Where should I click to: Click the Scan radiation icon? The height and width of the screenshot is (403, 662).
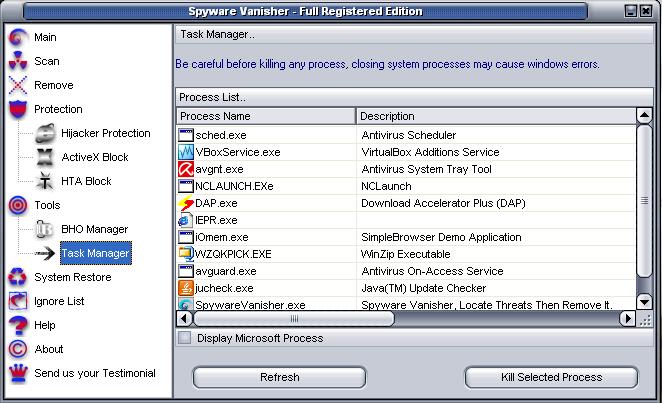[x=18, y=61]
